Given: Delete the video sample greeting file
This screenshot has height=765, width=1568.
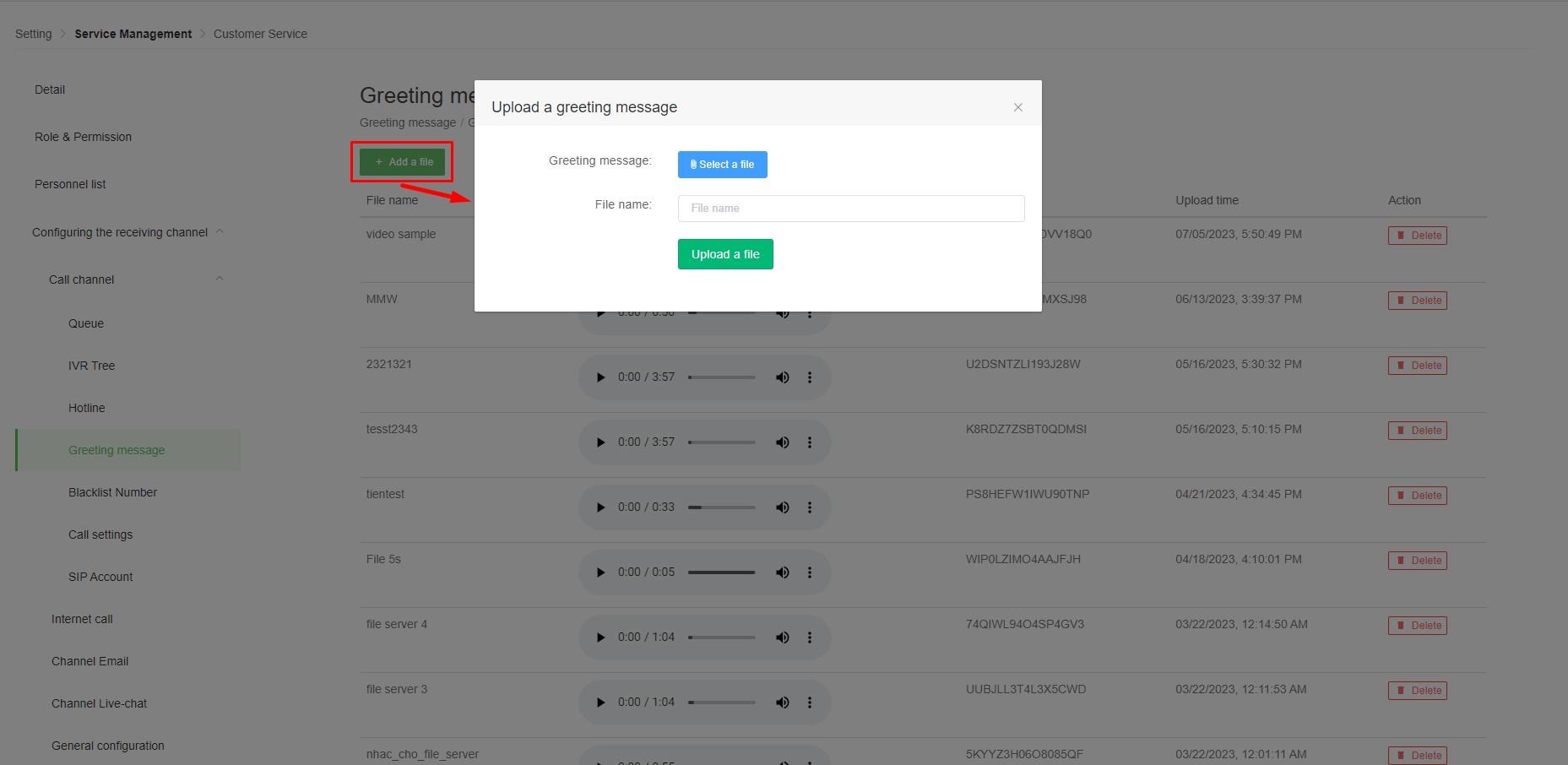Looking at the screenshot, I should click(x=1417, y=236).
